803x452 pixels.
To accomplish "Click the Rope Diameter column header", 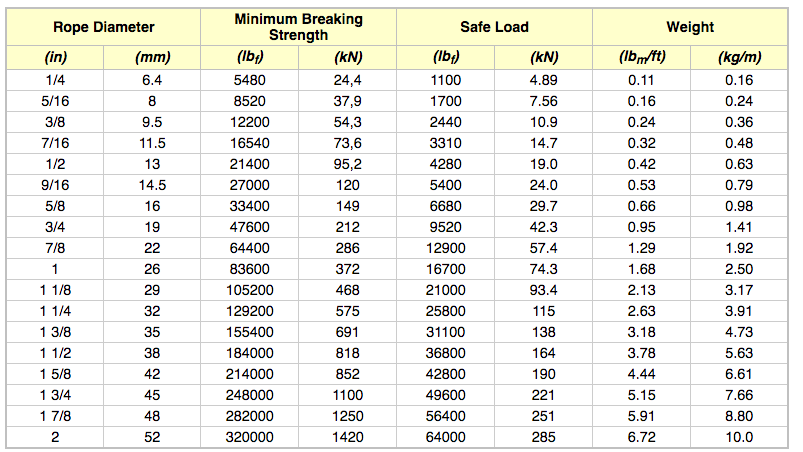I will pyautogui.click(x=103, y=27).
